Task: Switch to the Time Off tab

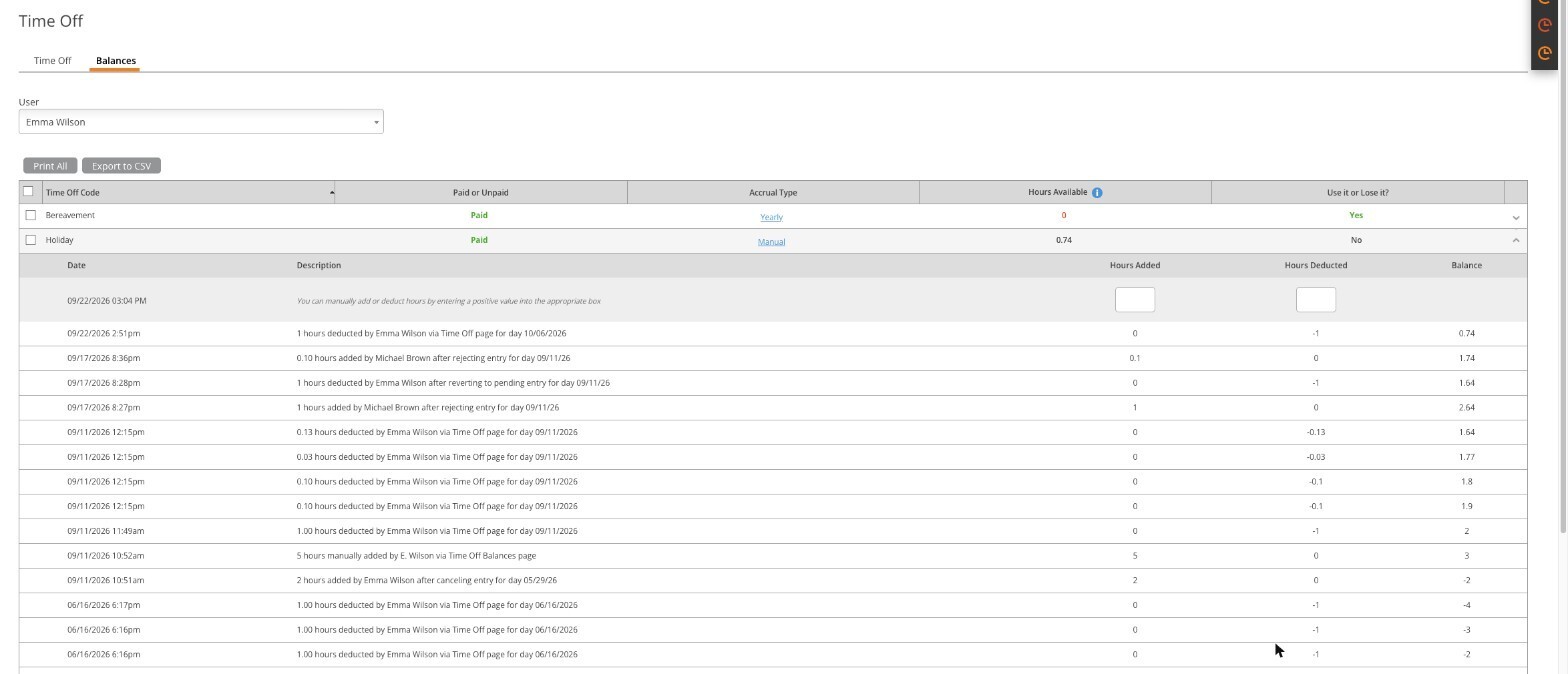Action: (52, 61)
